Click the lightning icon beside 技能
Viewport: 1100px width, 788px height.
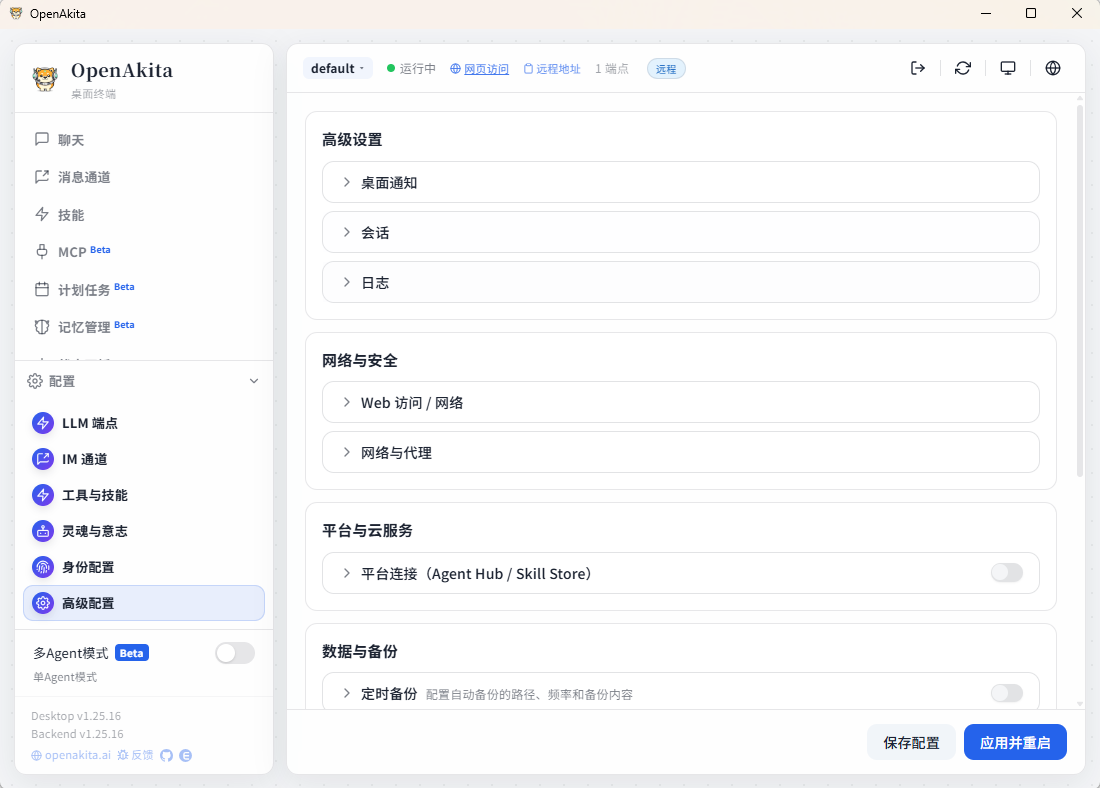tap(42, 215)
